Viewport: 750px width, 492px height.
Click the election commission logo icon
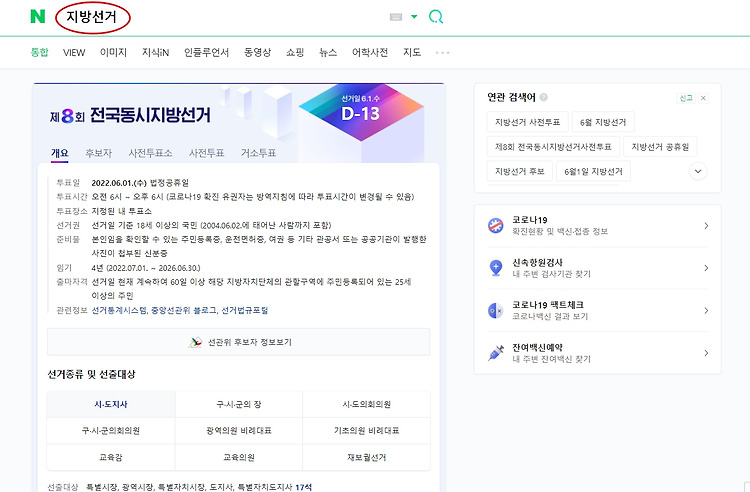coord(195,342)
